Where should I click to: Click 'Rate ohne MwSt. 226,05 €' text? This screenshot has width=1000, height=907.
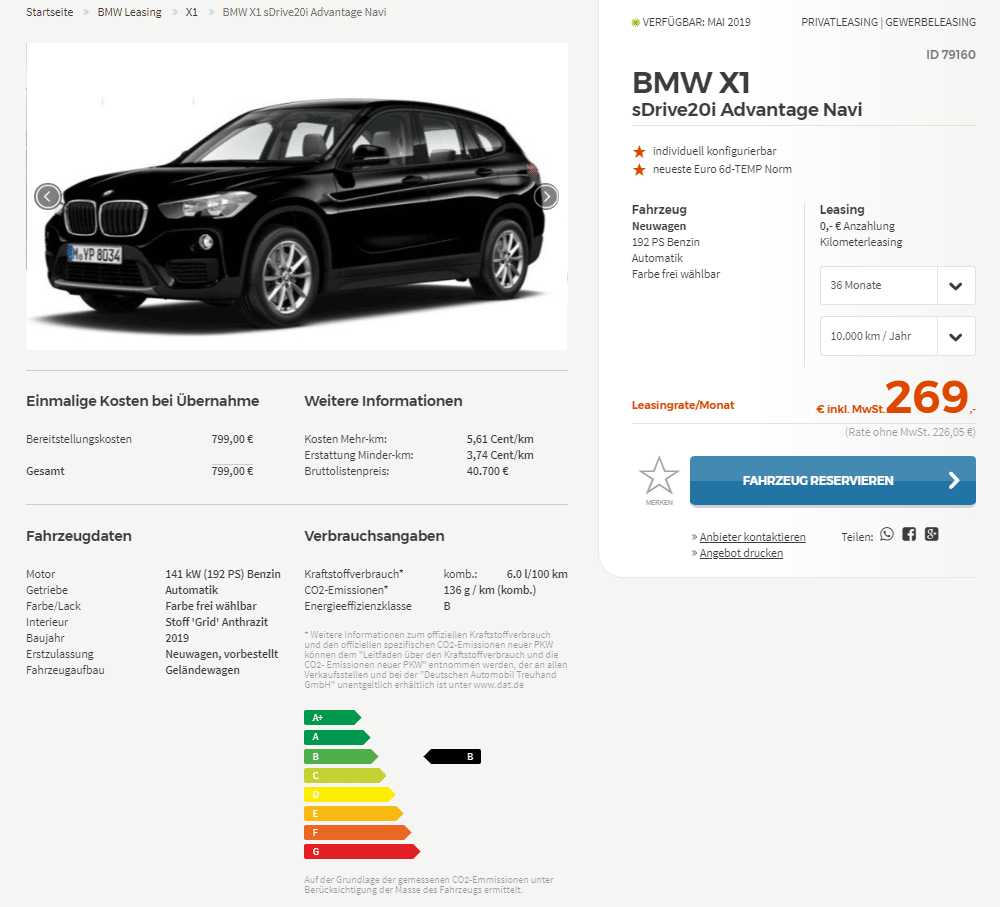click(910, 432)
